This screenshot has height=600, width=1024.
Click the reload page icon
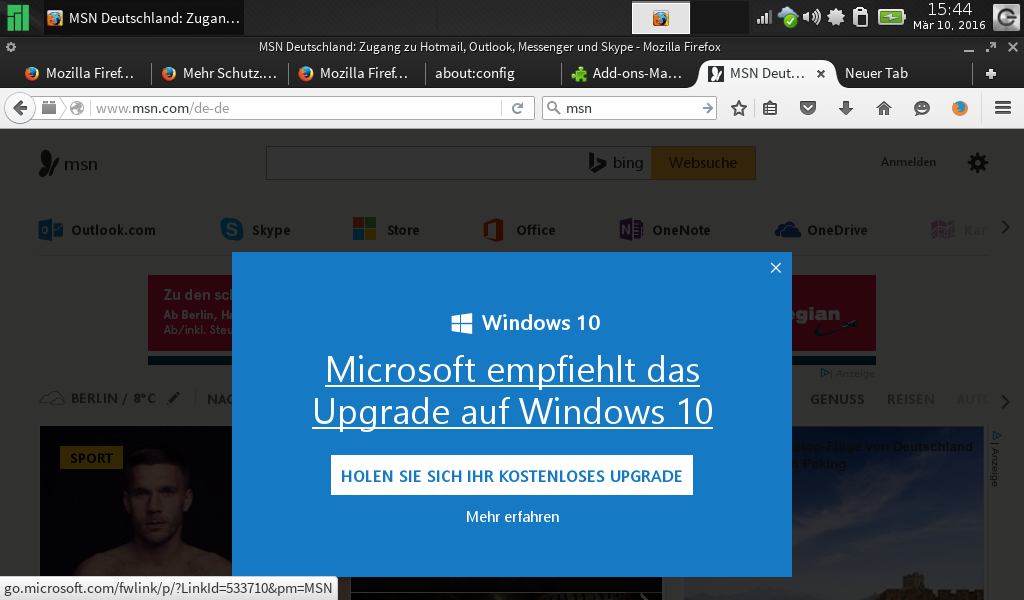[517, 108]
